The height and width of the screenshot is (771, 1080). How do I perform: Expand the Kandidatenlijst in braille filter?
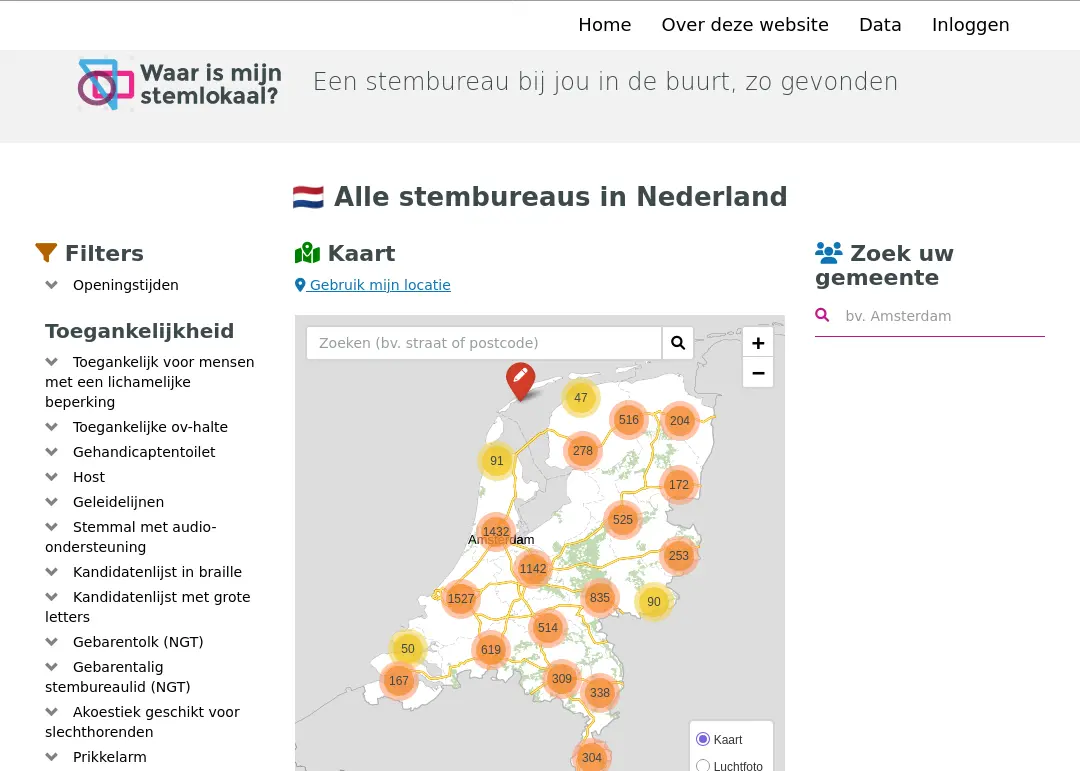pyautogui.click(x=52, y=572)
